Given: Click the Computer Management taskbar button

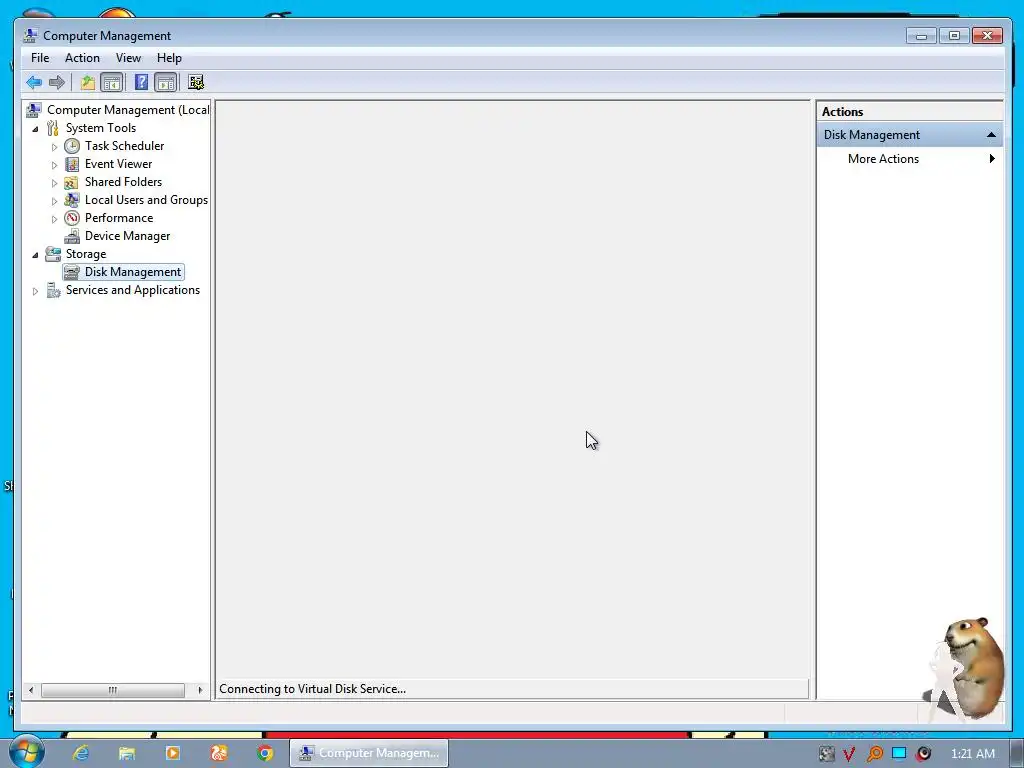Looking at the screenshot, I should (369, 753).
